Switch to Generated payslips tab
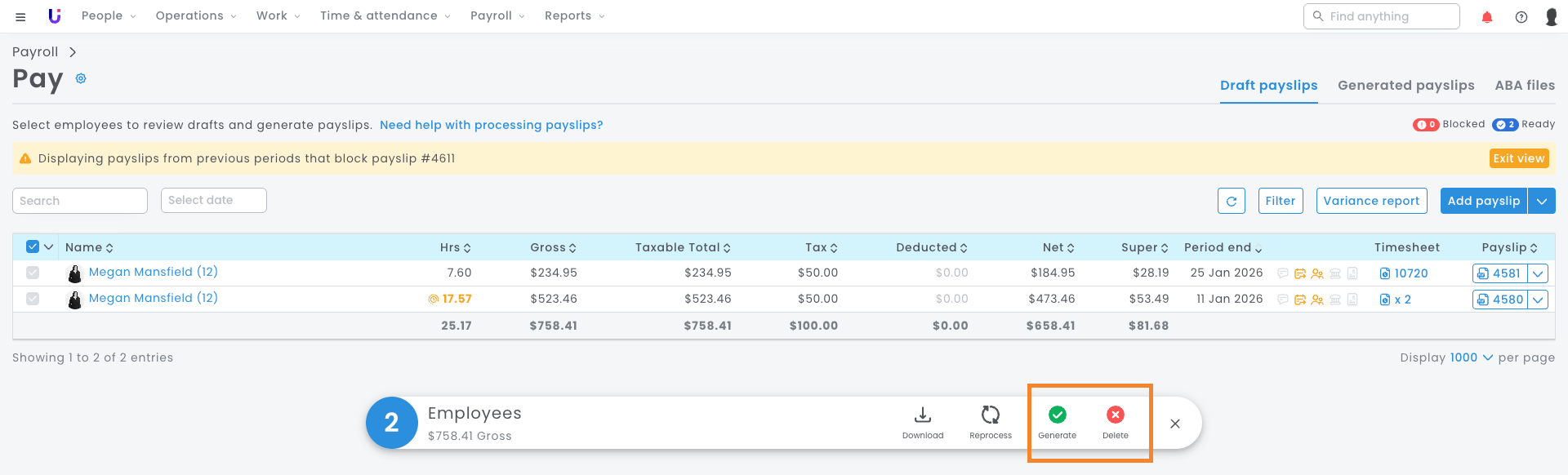Screen dimensions: 1568x475 [1405, 85]
